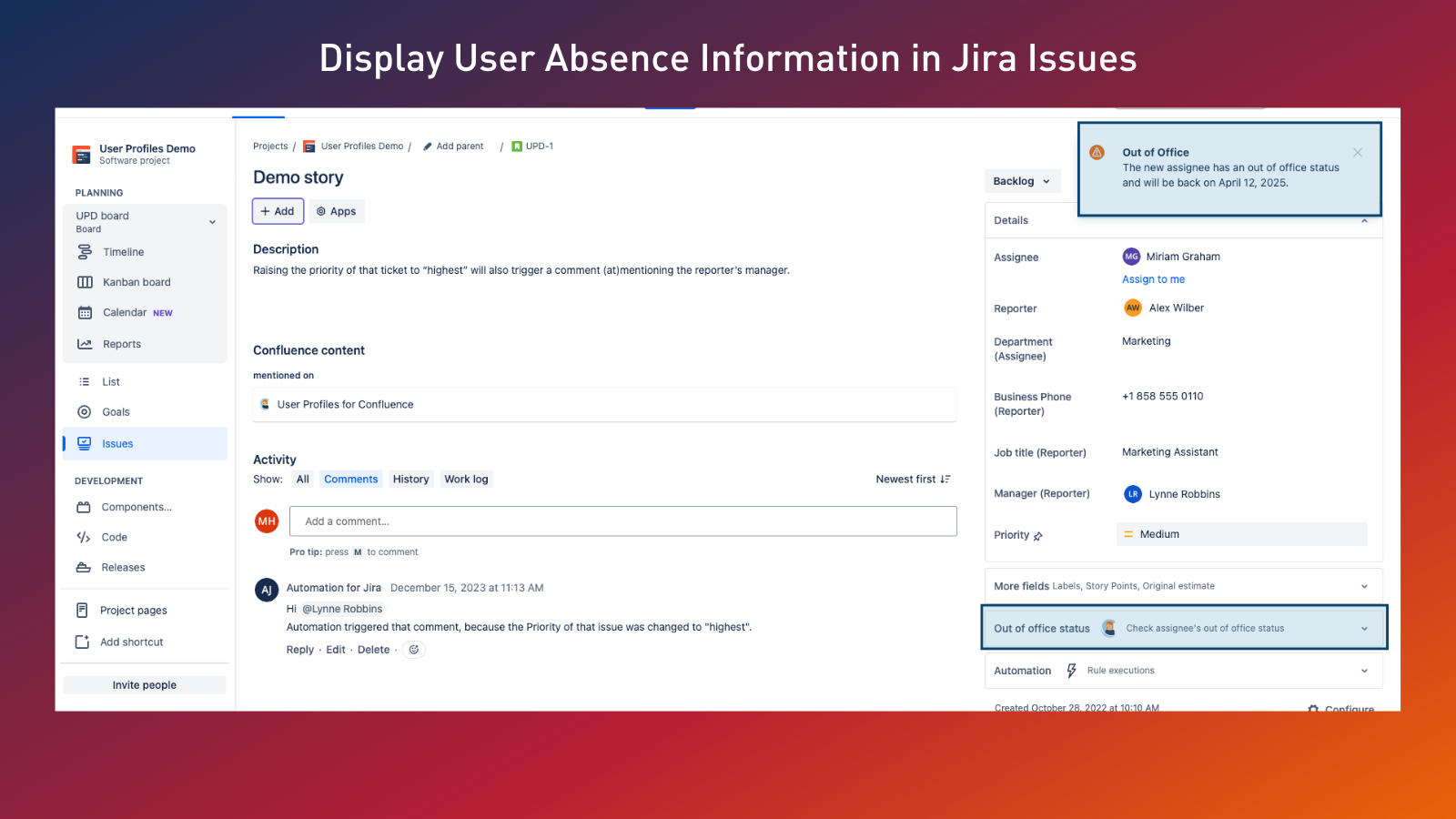The width and height of the screenshot is (1456, 819).
Task: Delete the automation comment
Action: pyautogui.click(x=373, y=650)
